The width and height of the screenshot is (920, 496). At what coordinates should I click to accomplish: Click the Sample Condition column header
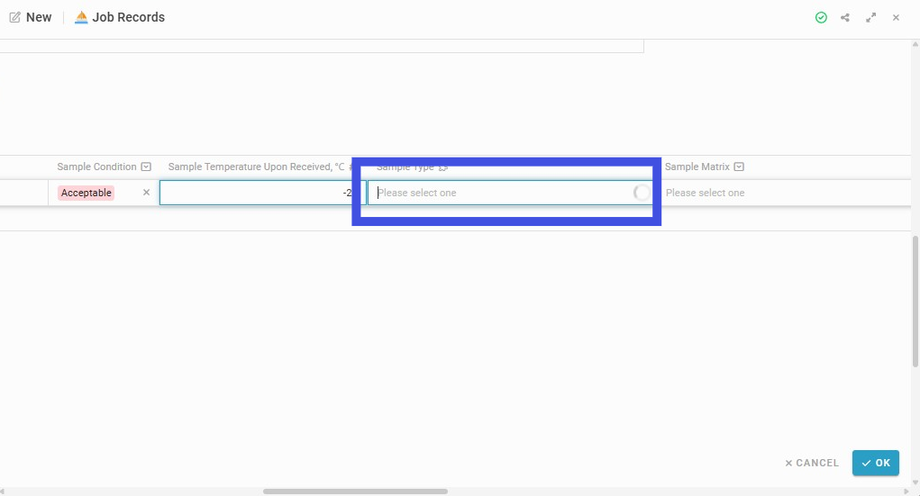(97, 167)
